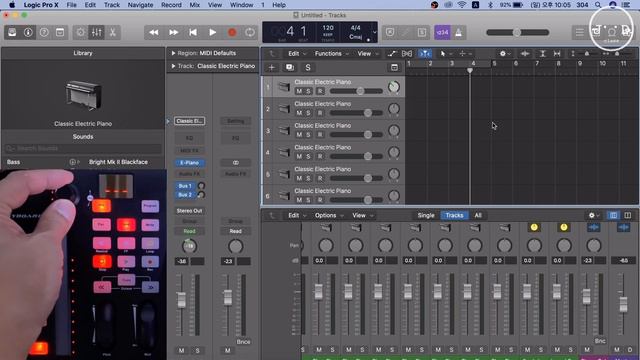
Task: Mute track 4 Classic Electric Piano
Action: 299,156
